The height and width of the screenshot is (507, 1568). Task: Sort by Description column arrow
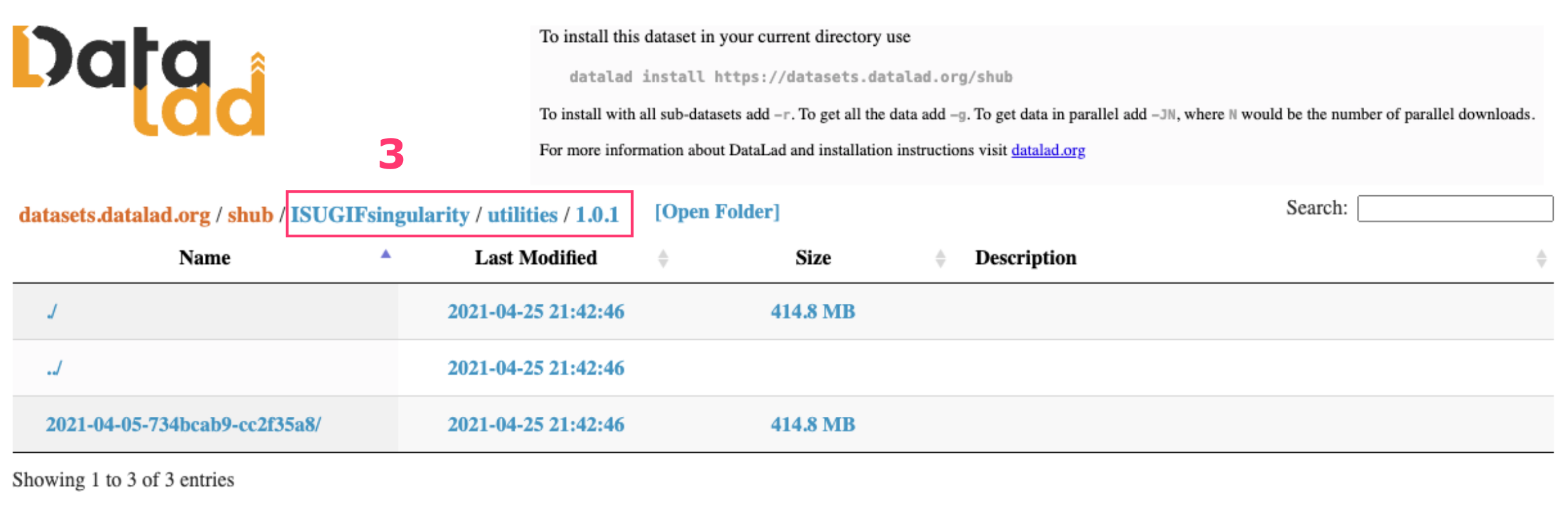click(1541, 258)
